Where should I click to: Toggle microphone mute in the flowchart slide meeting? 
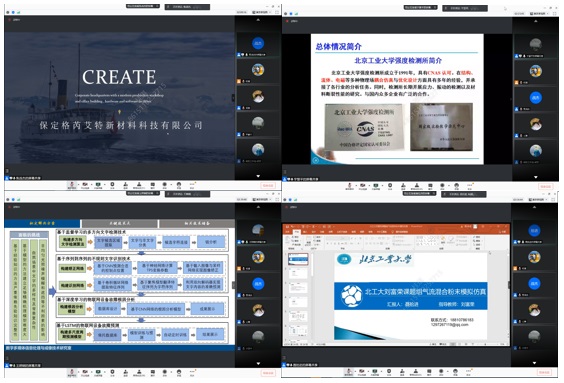[72, 371]
